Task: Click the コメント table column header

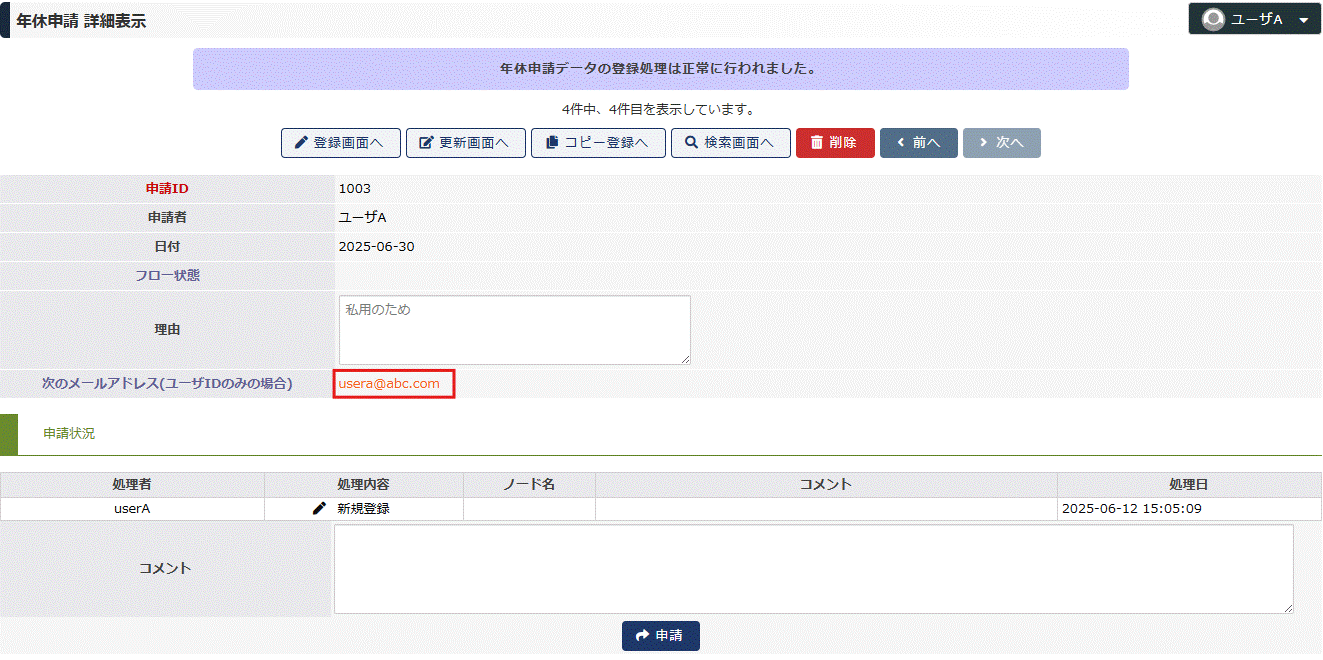Action: [826, 485]
